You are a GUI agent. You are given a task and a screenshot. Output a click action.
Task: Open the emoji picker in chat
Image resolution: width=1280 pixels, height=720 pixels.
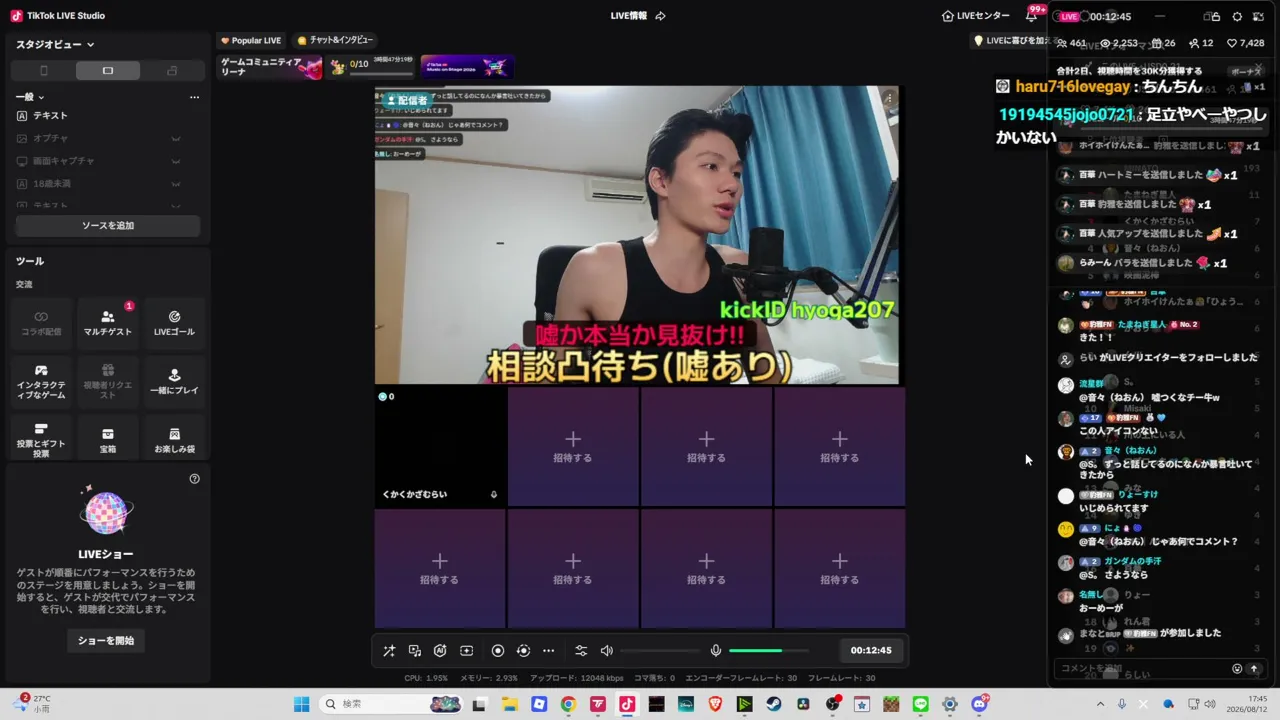(x=1237, y=669)
